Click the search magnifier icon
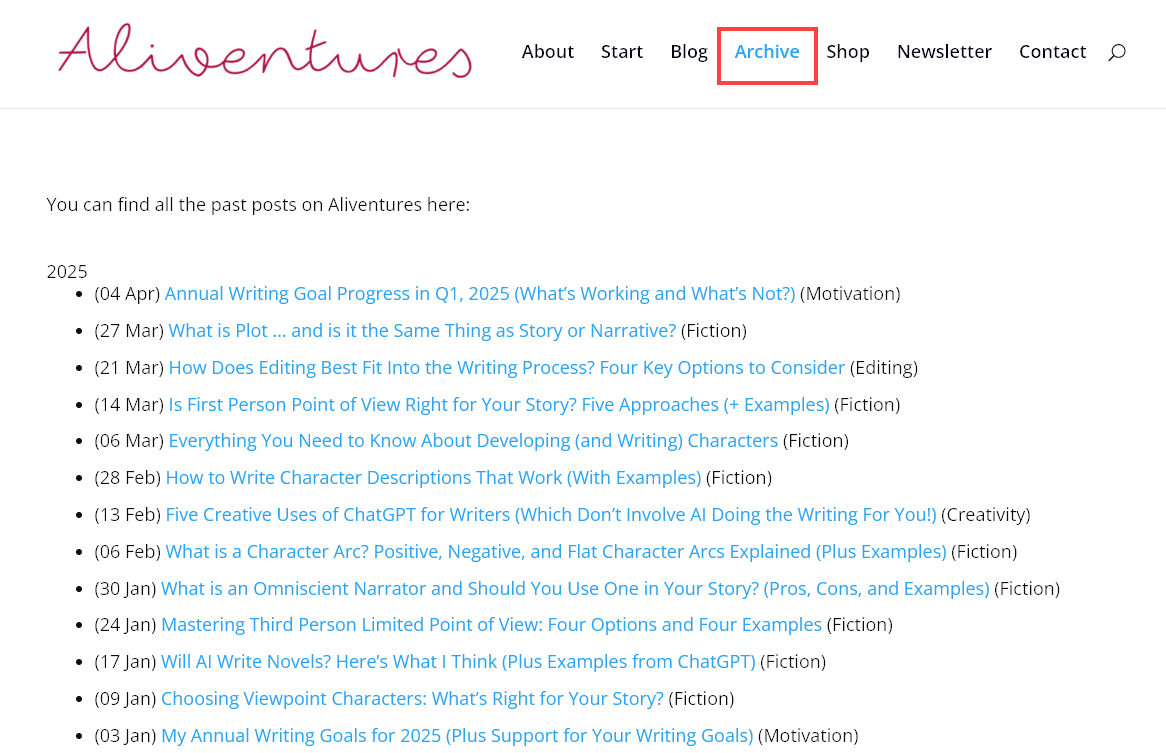 click(x=1116, y=52)
